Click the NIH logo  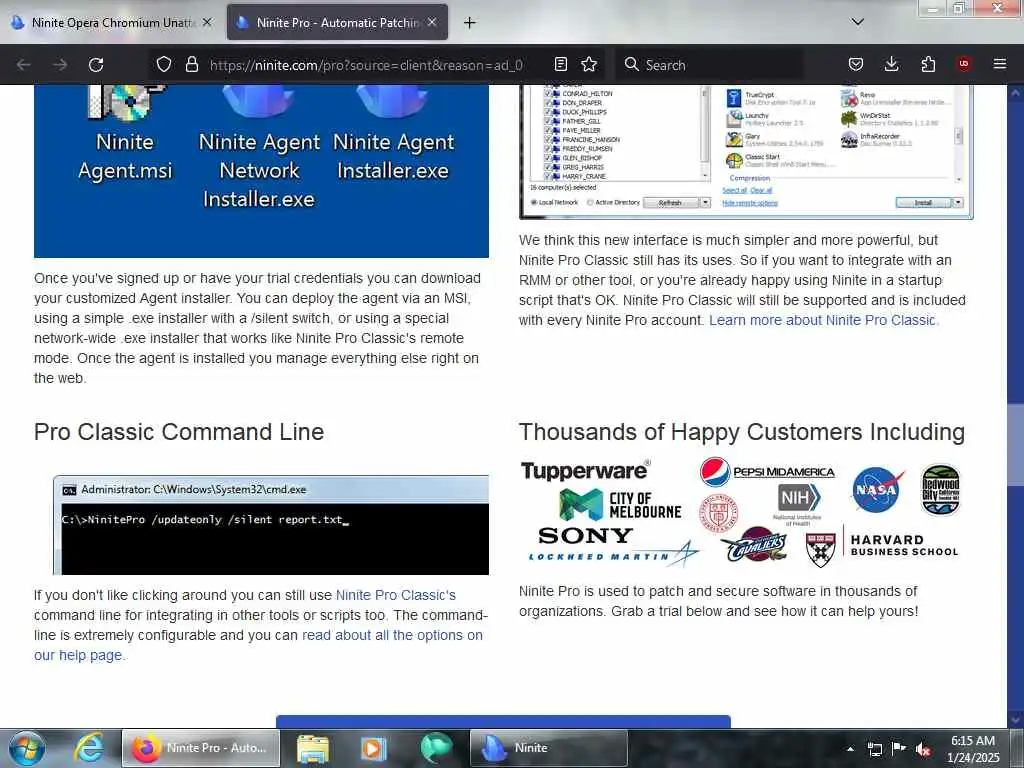coord(798,503)
